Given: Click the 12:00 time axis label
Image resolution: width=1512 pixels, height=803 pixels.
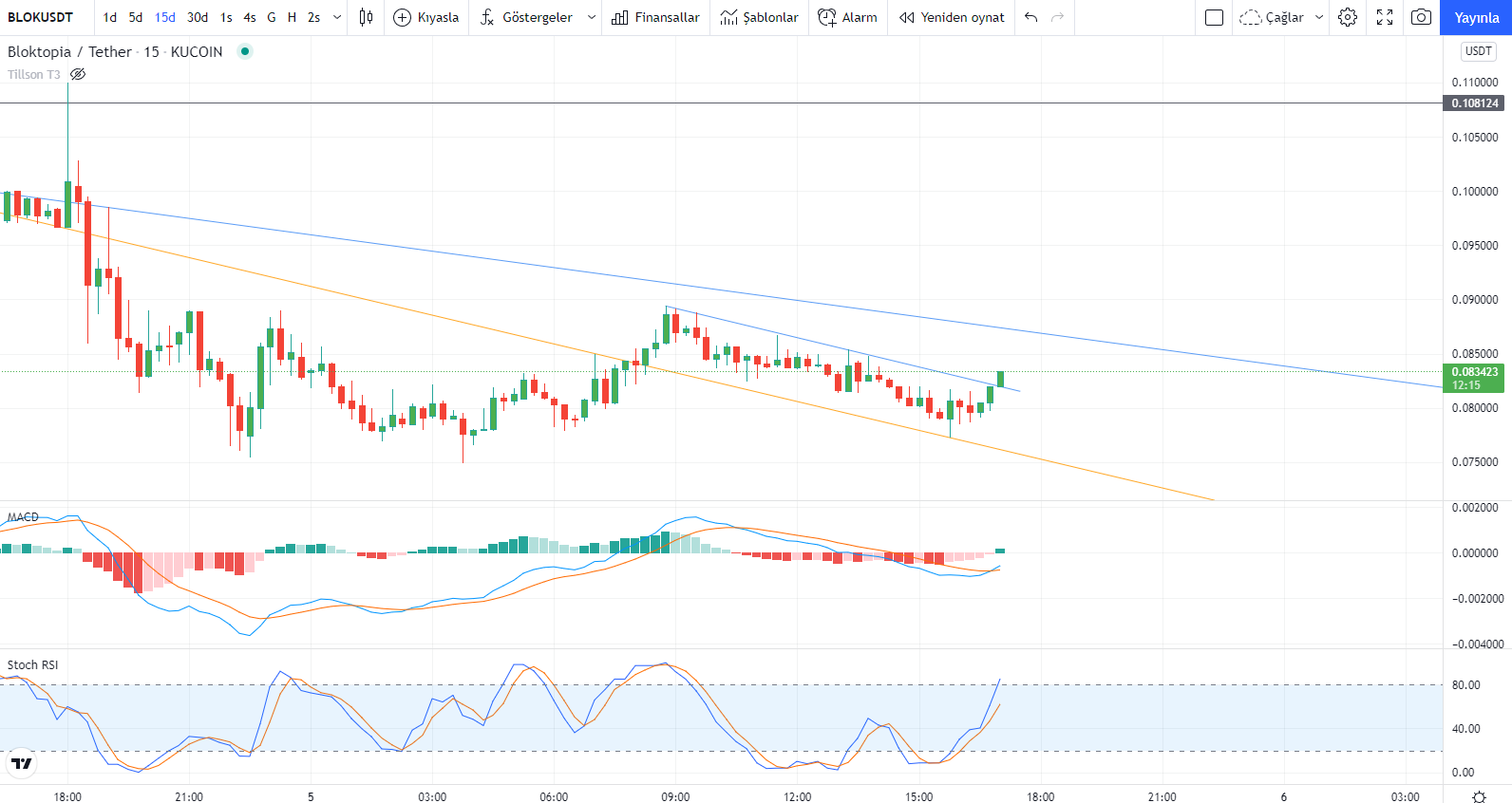Looking at the screenshot, I should click(x=797, y=796).
